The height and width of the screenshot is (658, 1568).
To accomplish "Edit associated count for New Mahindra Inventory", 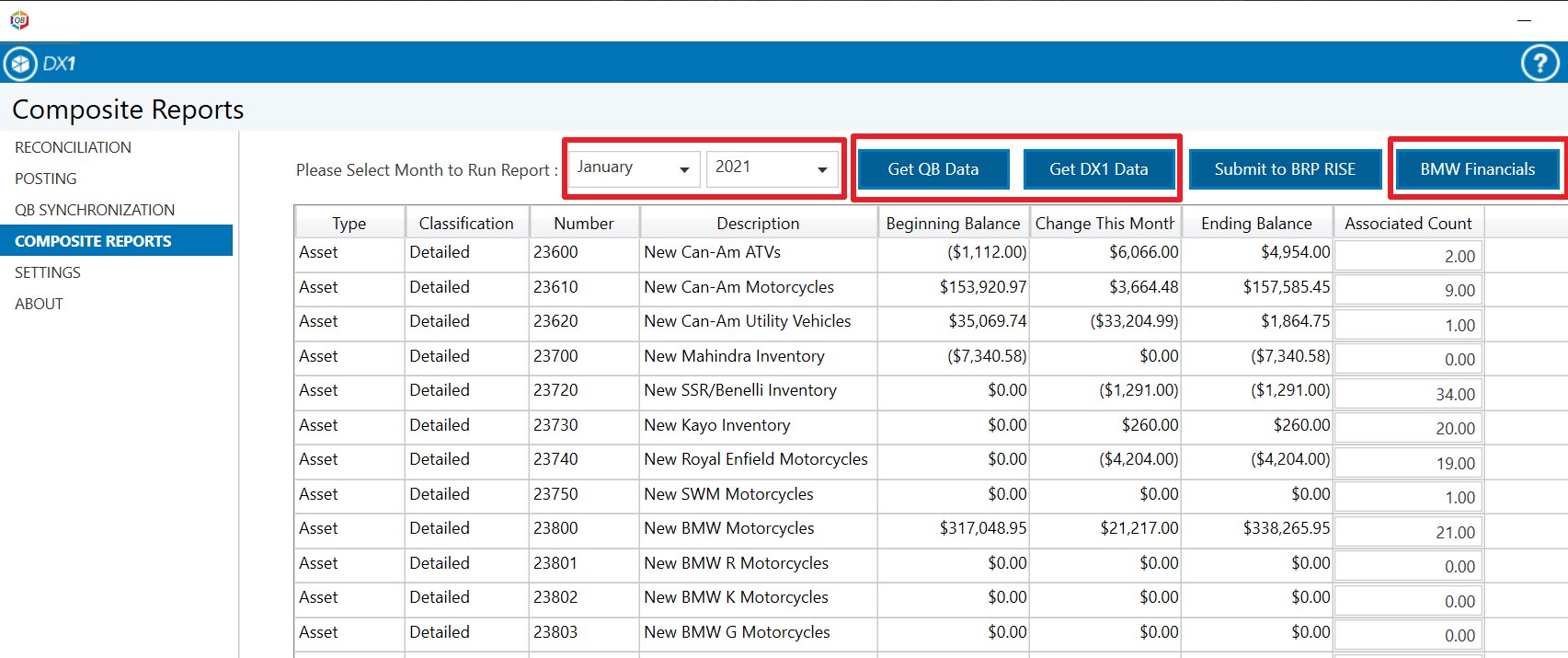I will 1408,359.
